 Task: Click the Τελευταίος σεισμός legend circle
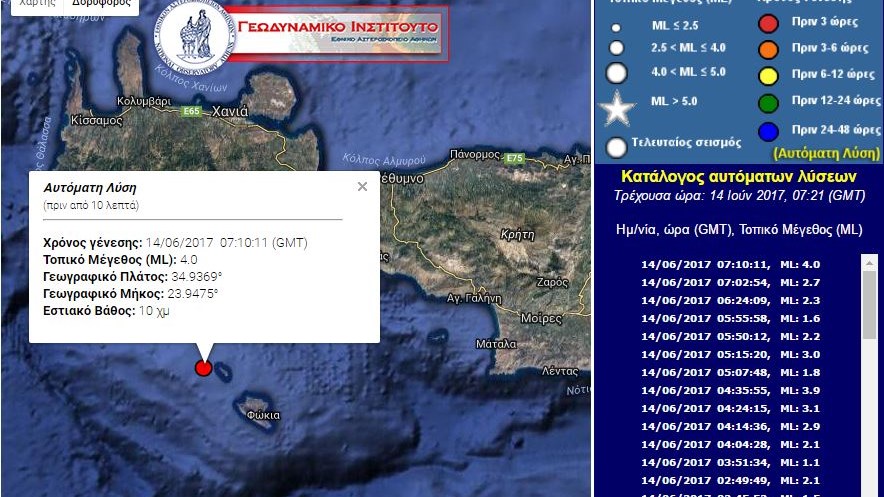click(x=616, y=147)
